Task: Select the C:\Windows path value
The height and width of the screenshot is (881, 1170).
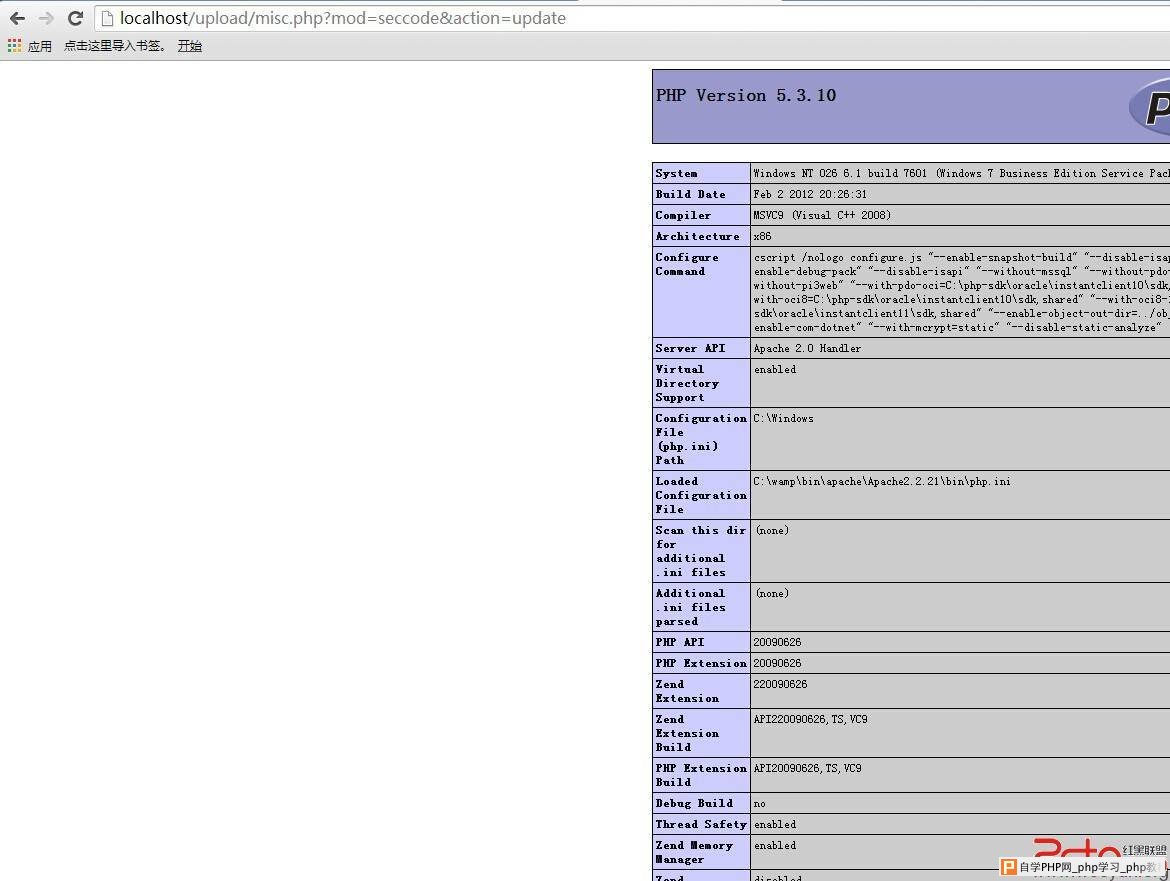Action: pos(783,418)
